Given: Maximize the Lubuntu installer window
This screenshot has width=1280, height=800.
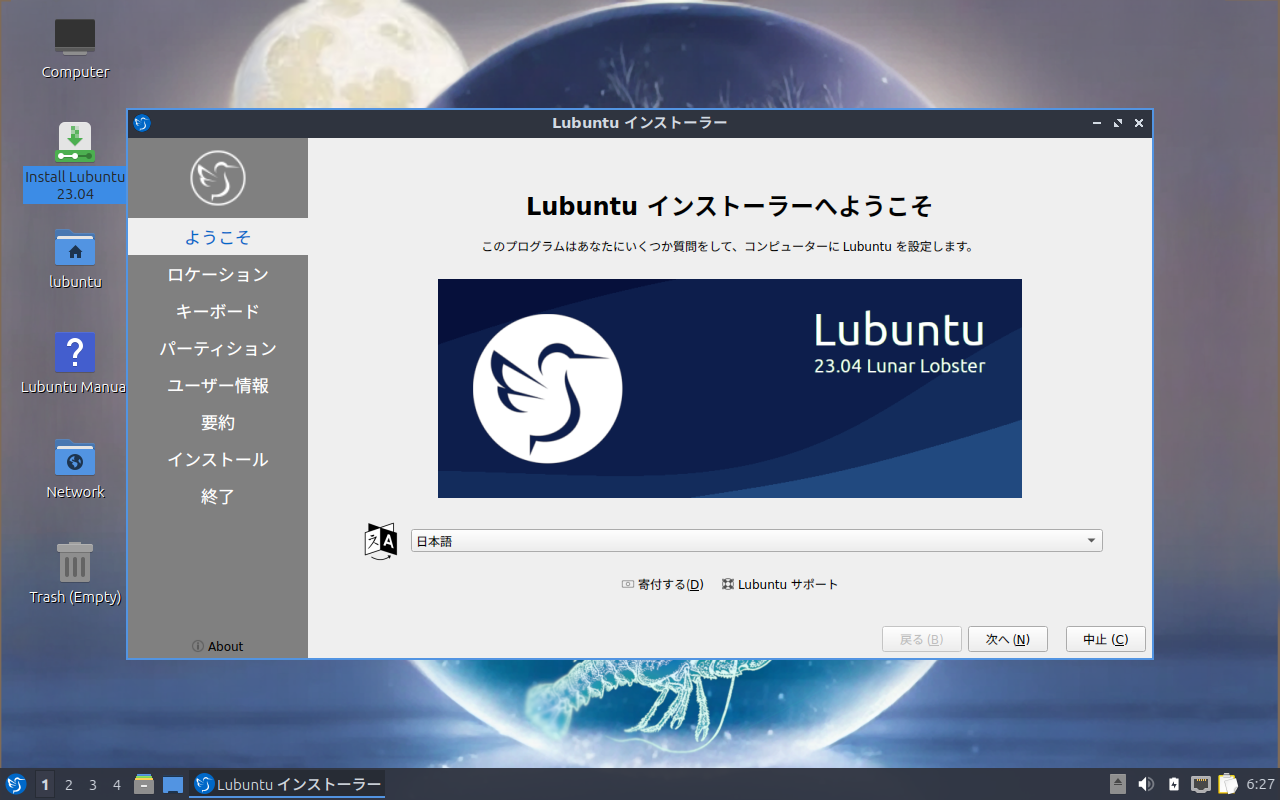Looking at the screenshot, I should (x=1118, y=123).
